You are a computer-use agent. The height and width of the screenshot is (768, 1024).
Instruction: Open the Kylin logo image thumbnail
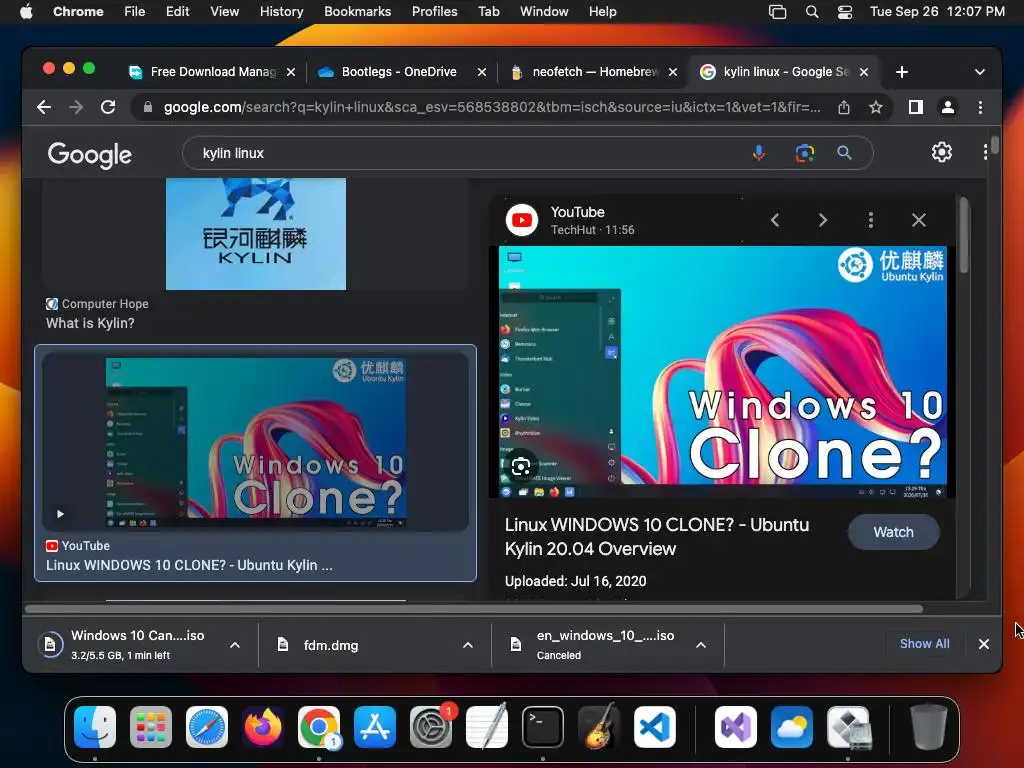click(256, 234)
